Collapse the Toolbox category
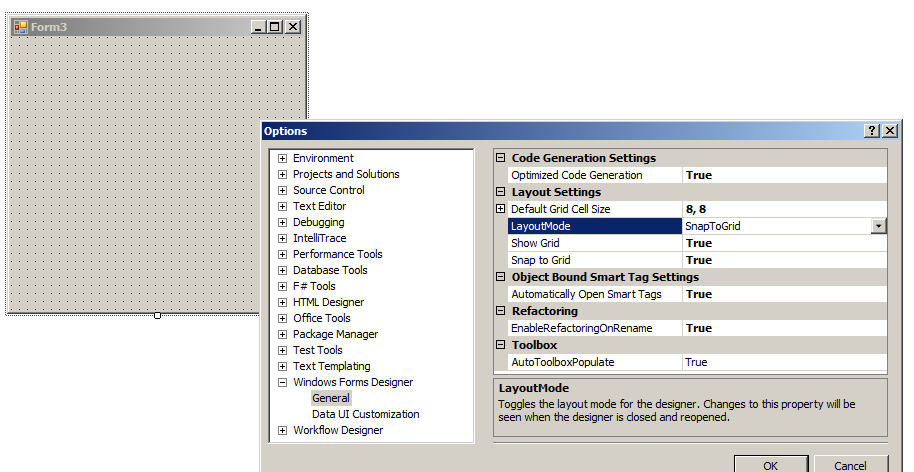The height and width of the screenshot is (472, 914). 500,345
